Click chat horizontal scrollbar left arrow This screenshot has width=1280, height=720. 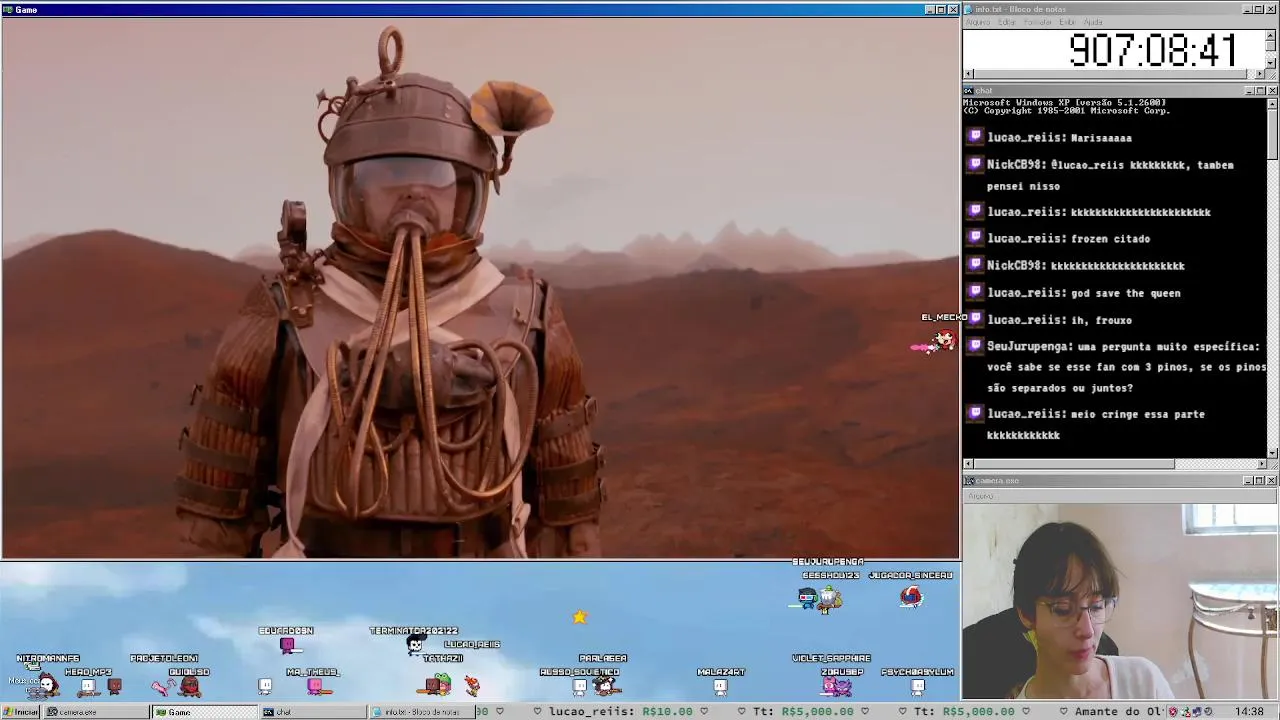tap(968, 464)
